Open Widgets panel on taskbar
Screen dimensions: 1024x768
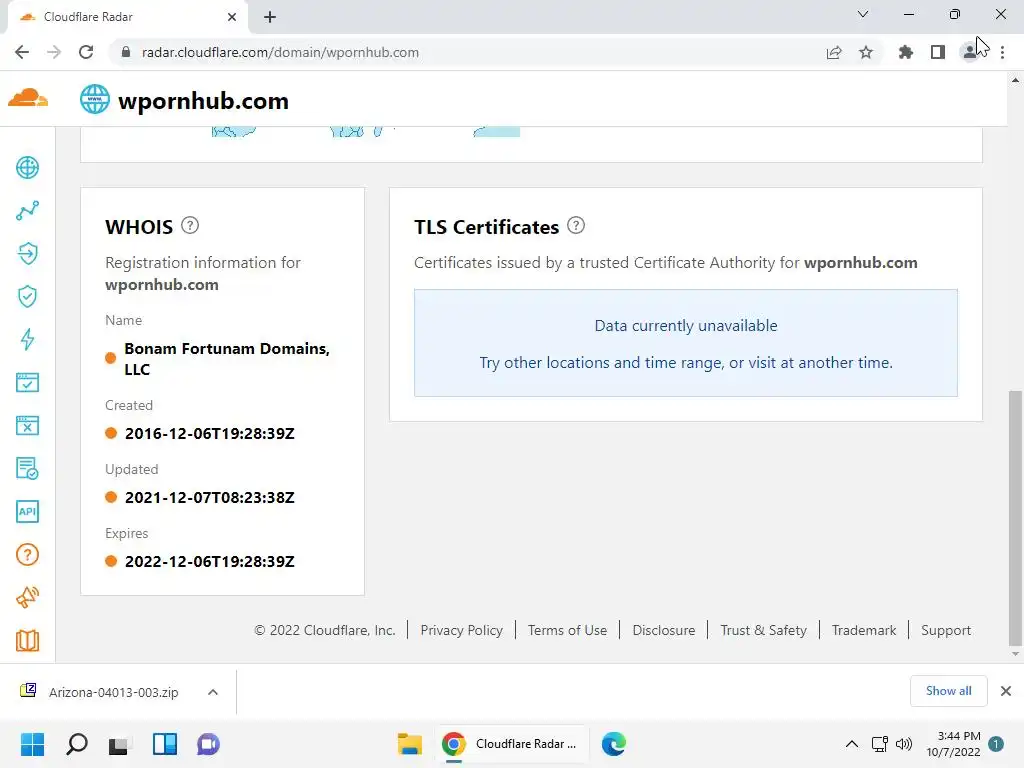pos(165,744)
